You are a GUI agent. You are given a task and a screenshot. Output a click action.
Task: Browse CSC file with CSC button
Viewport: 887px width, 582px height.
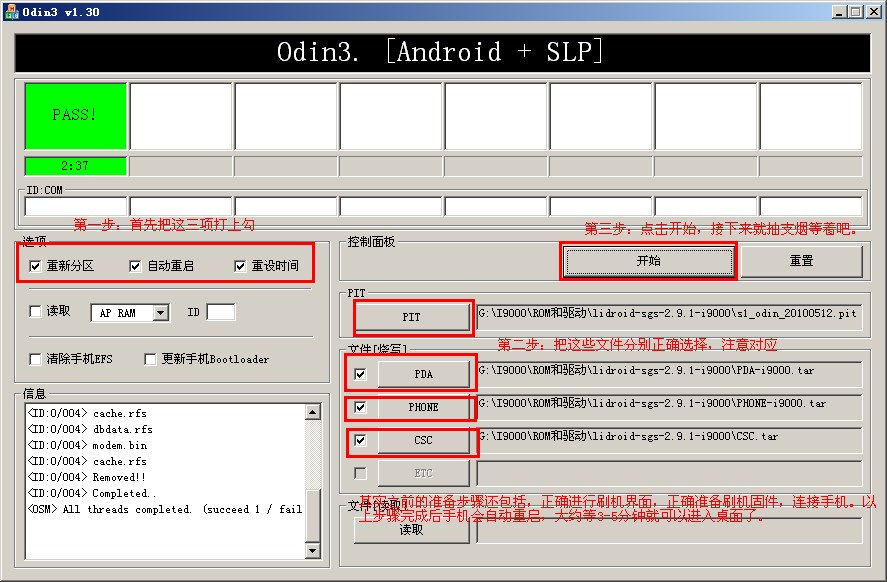coord(413,441)
